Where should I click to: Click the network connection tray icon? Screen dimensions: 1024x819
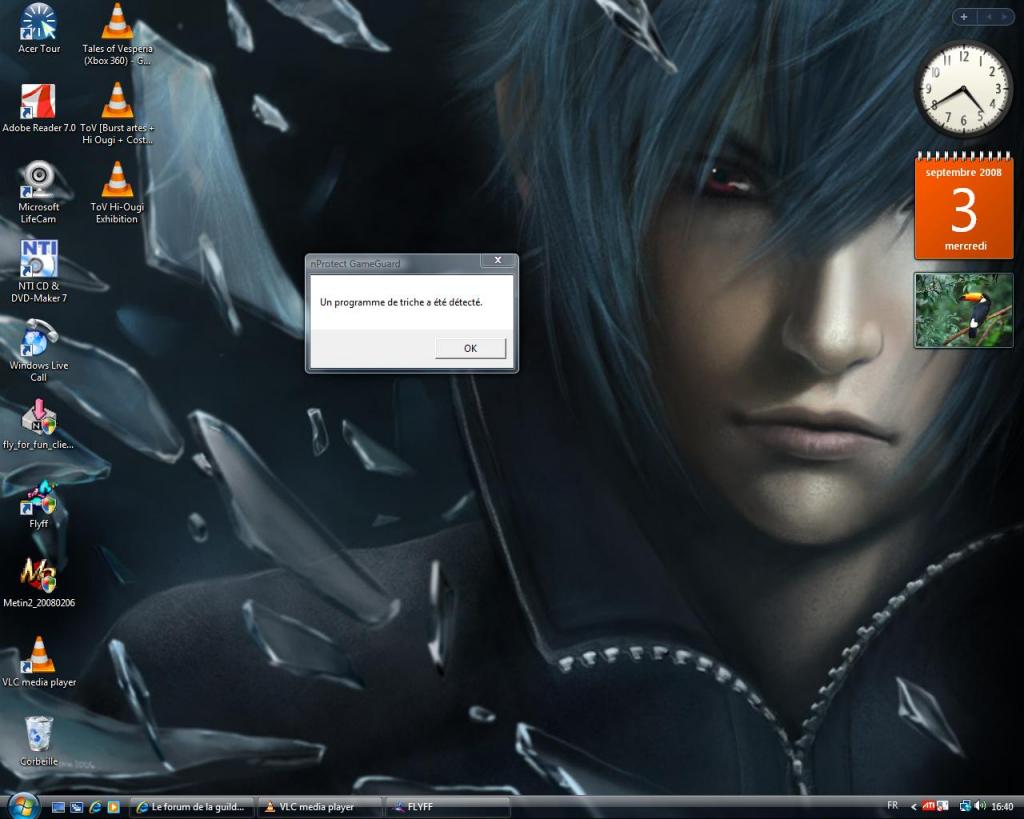coord(965,807)
